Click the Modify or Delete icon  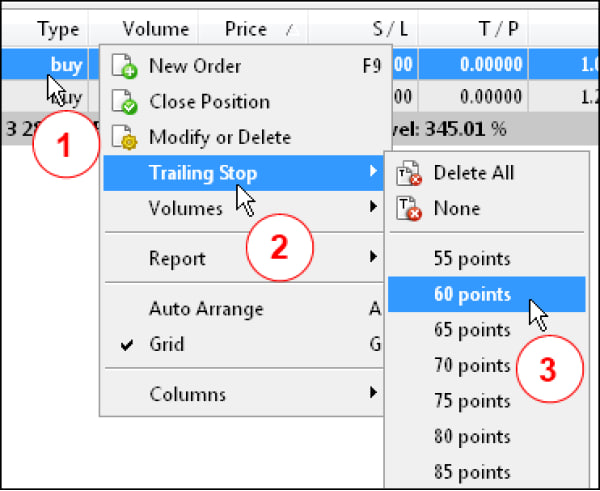[x=125, y=137]
